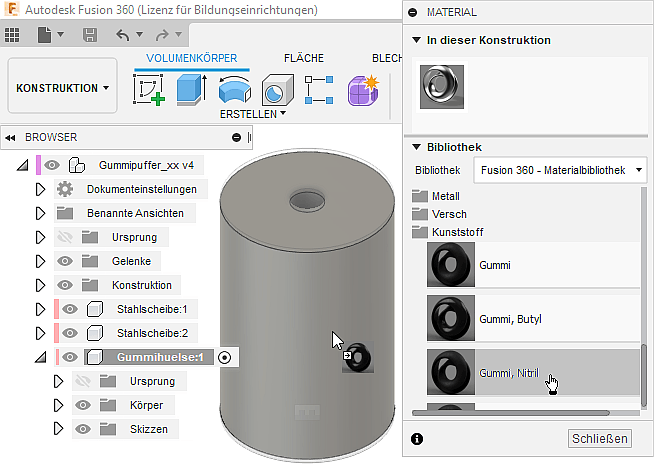Image resolution: width=654 pixels, height=465 pixels.
Task: Click the Save floppy disk icon
Action: point(90,35)
